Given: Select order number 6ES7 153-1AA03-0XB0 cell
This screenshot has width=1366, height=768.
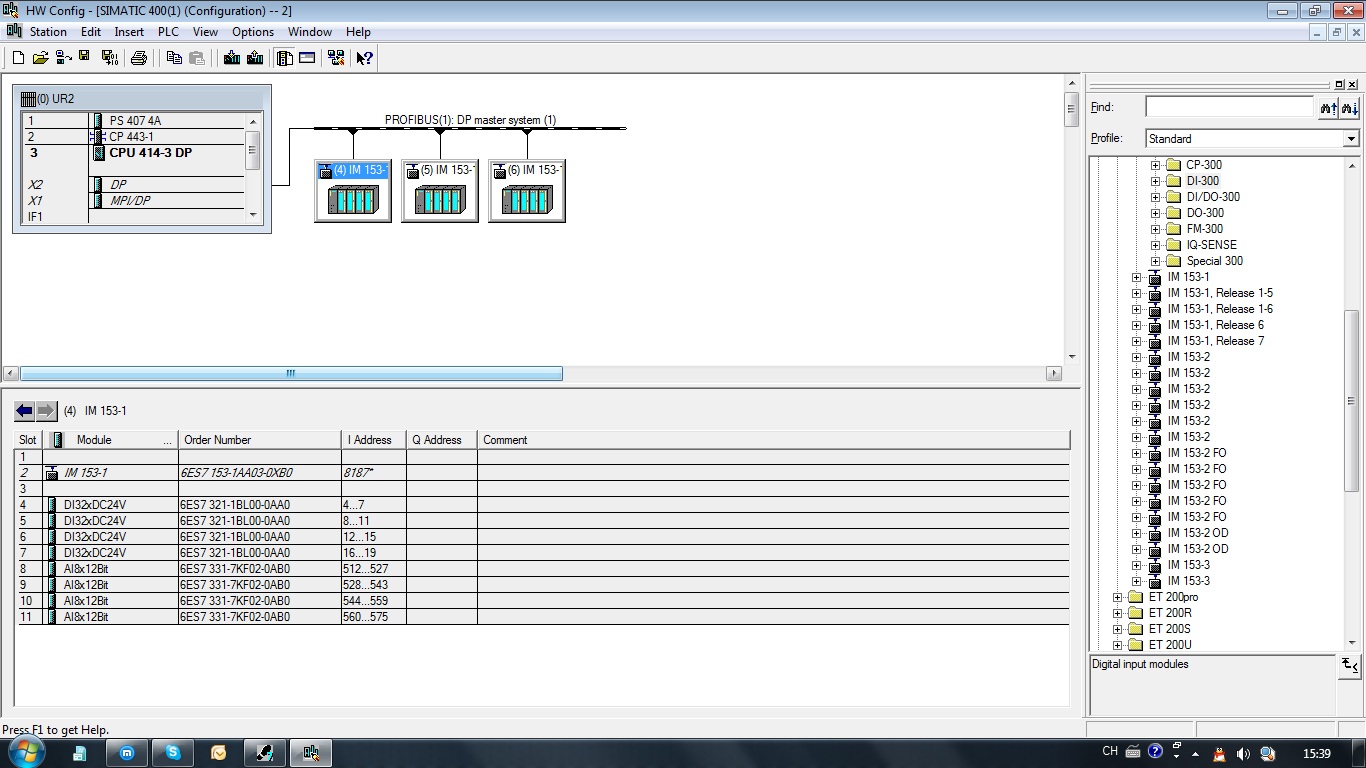Looking at the screenshot, I should pyautogui.click(x=260, y=473).
